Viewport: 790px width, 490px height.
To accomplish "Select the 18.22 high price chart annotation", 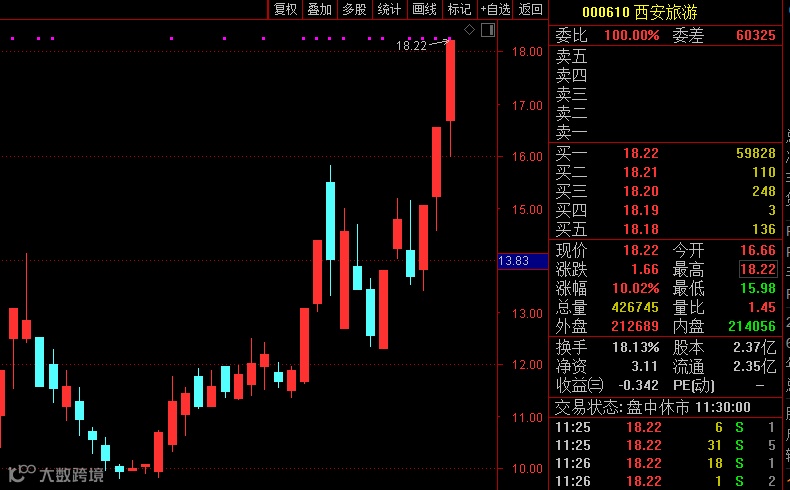I will point(411,46).
